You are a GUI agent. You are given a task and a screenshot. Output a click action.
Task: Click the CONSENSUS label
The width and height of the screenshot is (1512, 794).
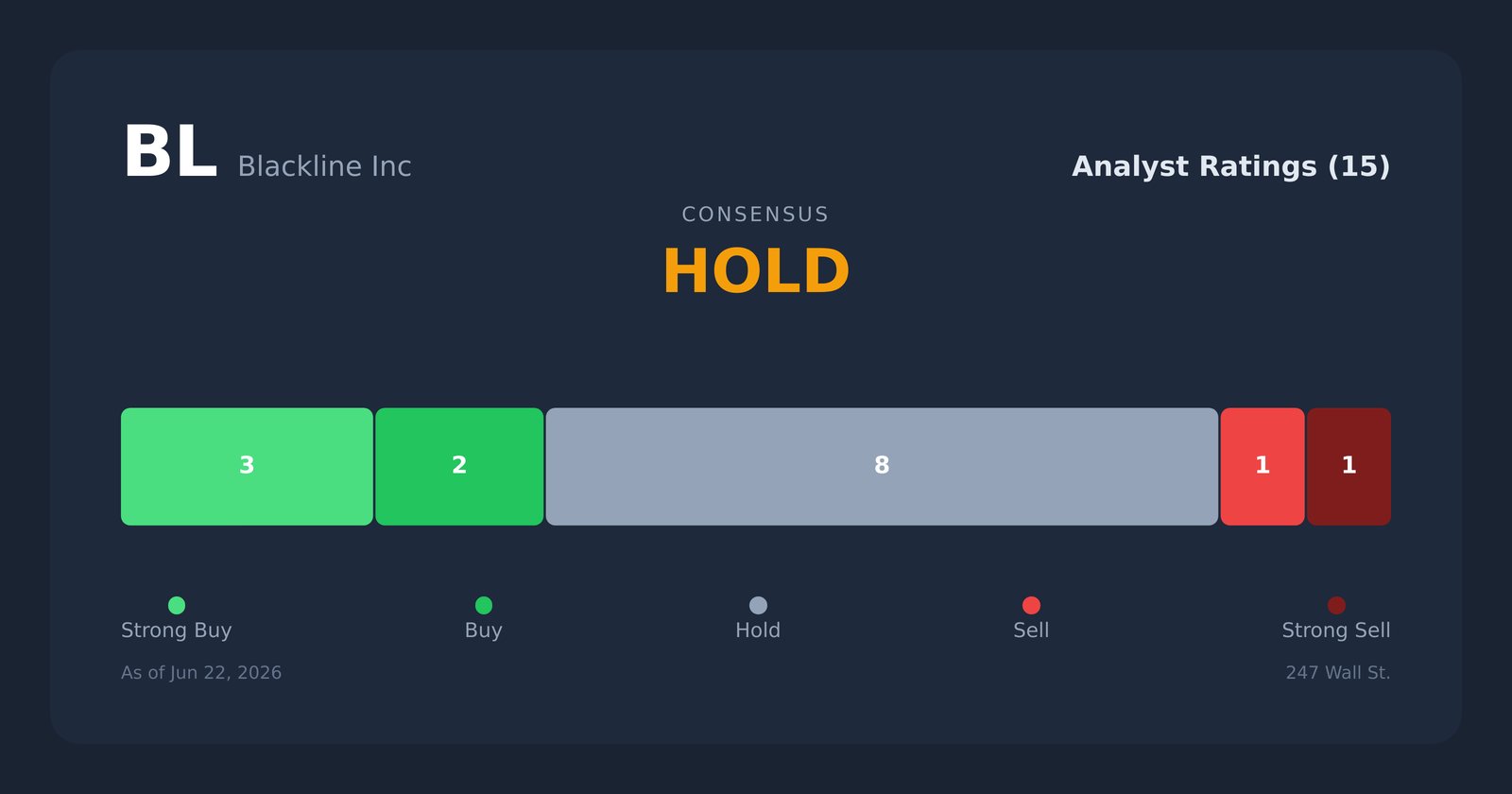(x=756, y=215)
